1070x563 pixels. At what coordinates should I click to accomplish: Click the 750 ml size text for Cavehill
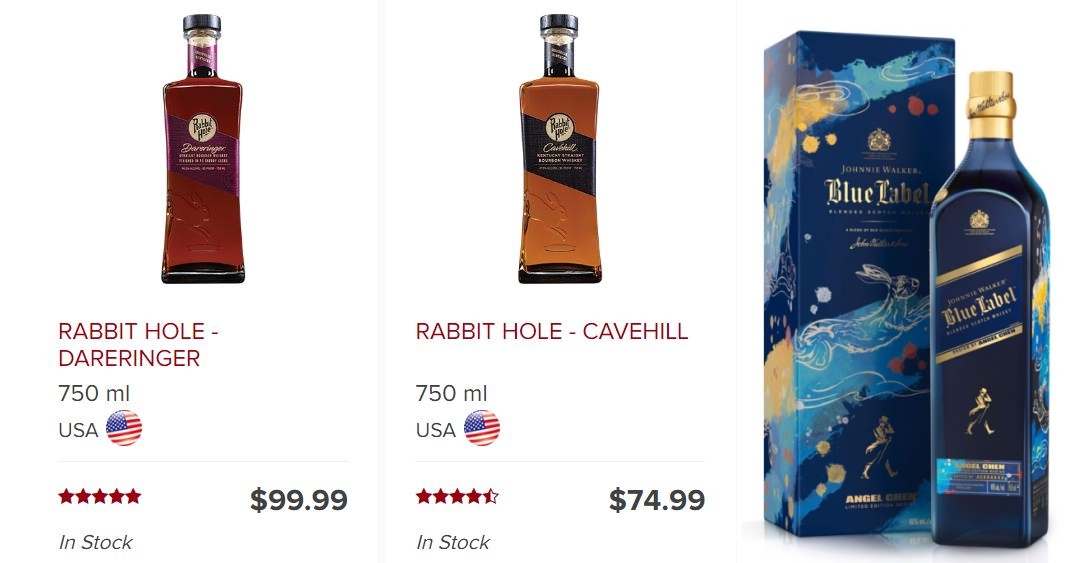452,394
